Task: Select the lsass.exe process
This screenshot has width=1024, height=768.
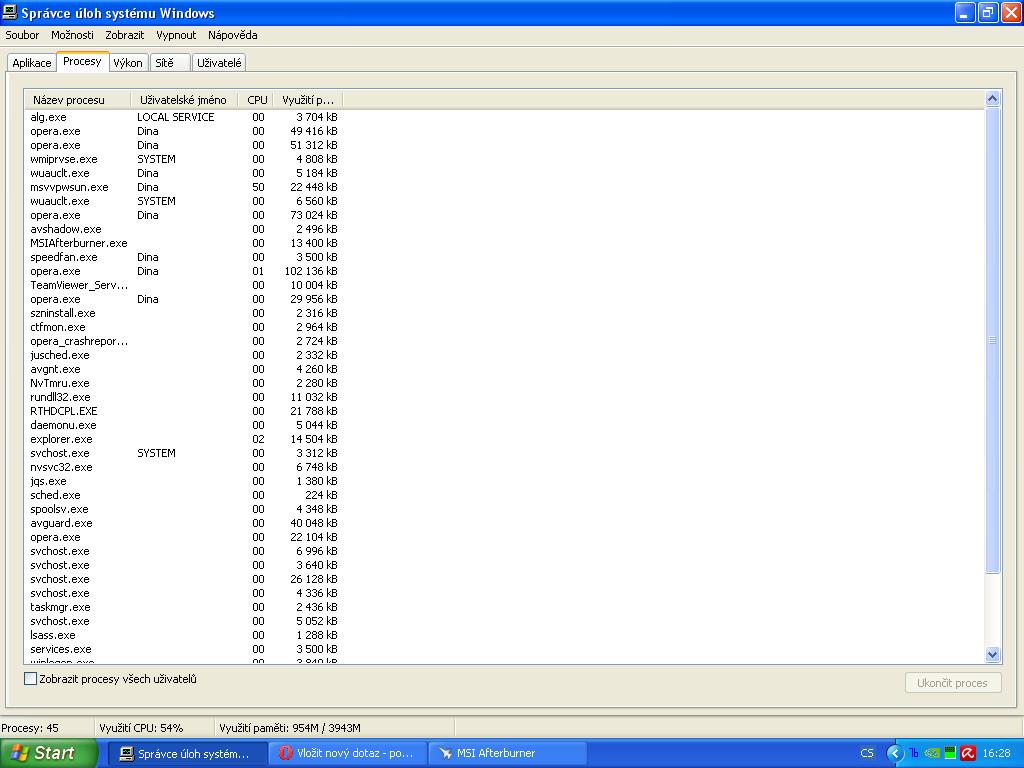Action: 184,635
